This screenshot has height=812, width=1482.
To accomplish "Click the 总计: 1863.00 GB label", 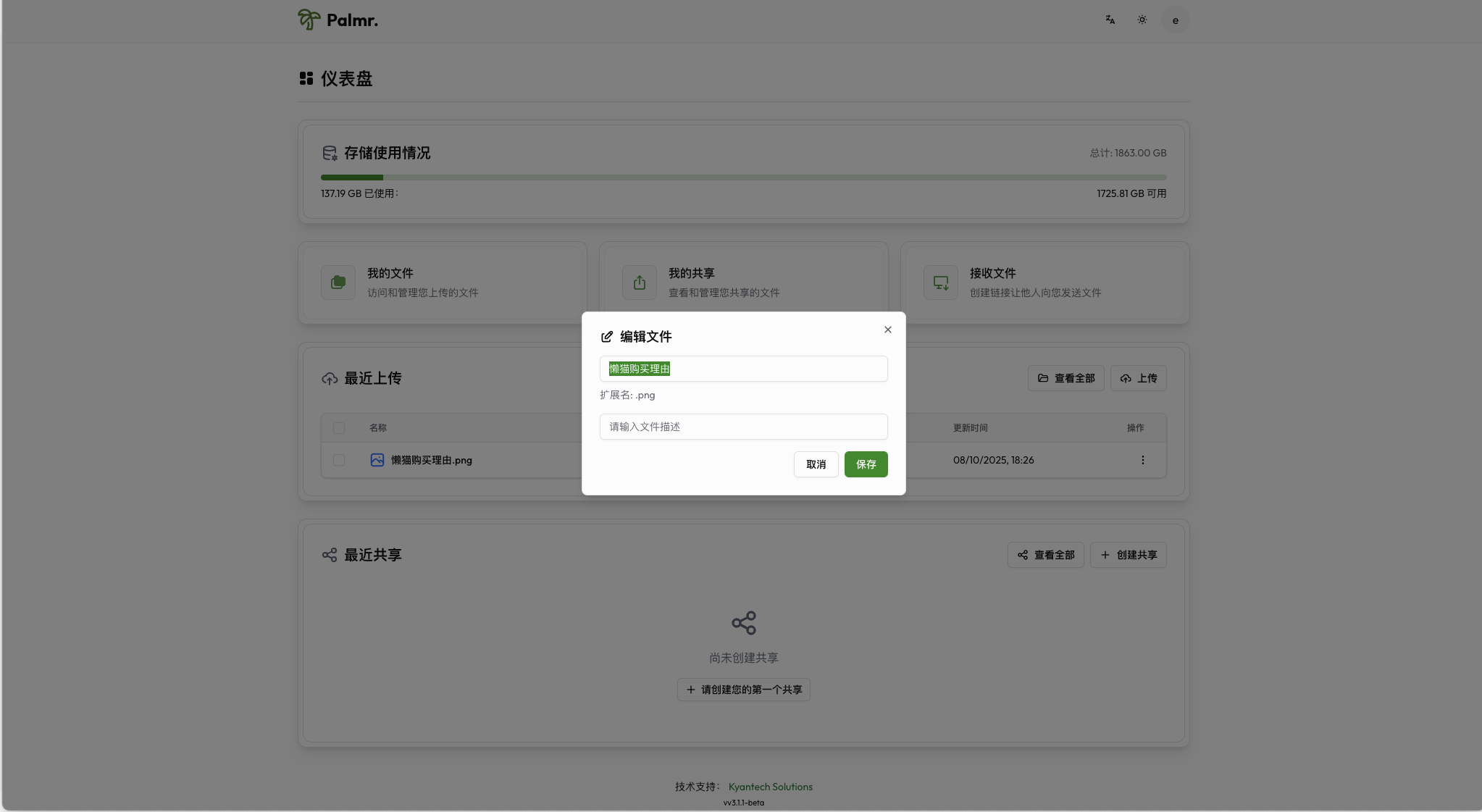I will tap(1129, 153).
